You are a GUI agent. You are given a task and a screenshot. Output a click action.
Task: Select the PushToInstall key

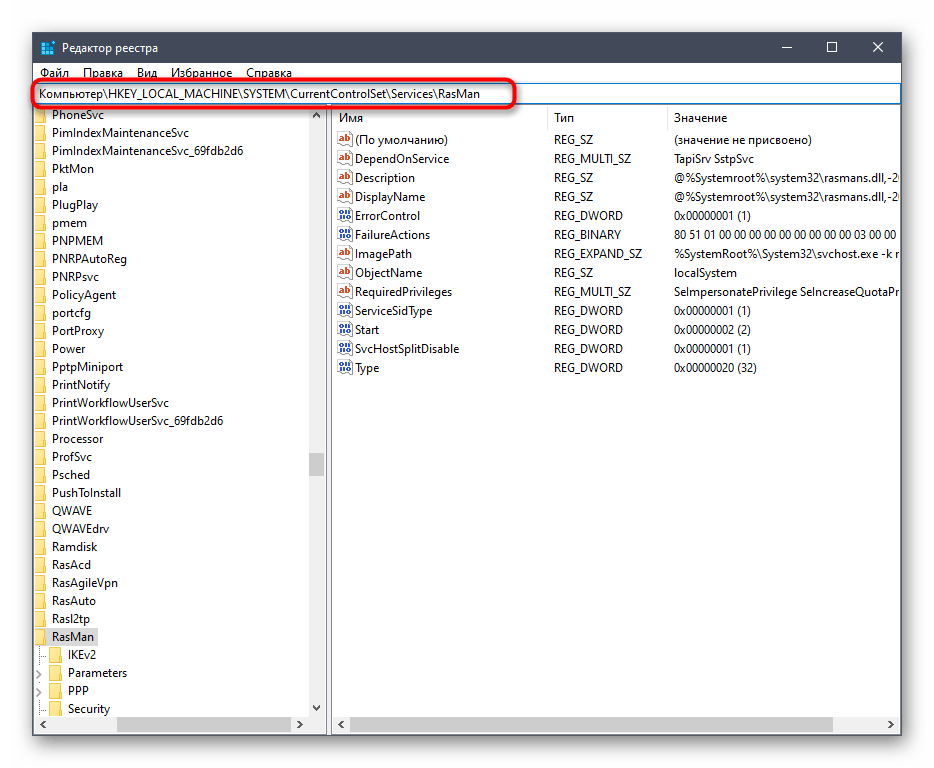click(x=86, y=493)
